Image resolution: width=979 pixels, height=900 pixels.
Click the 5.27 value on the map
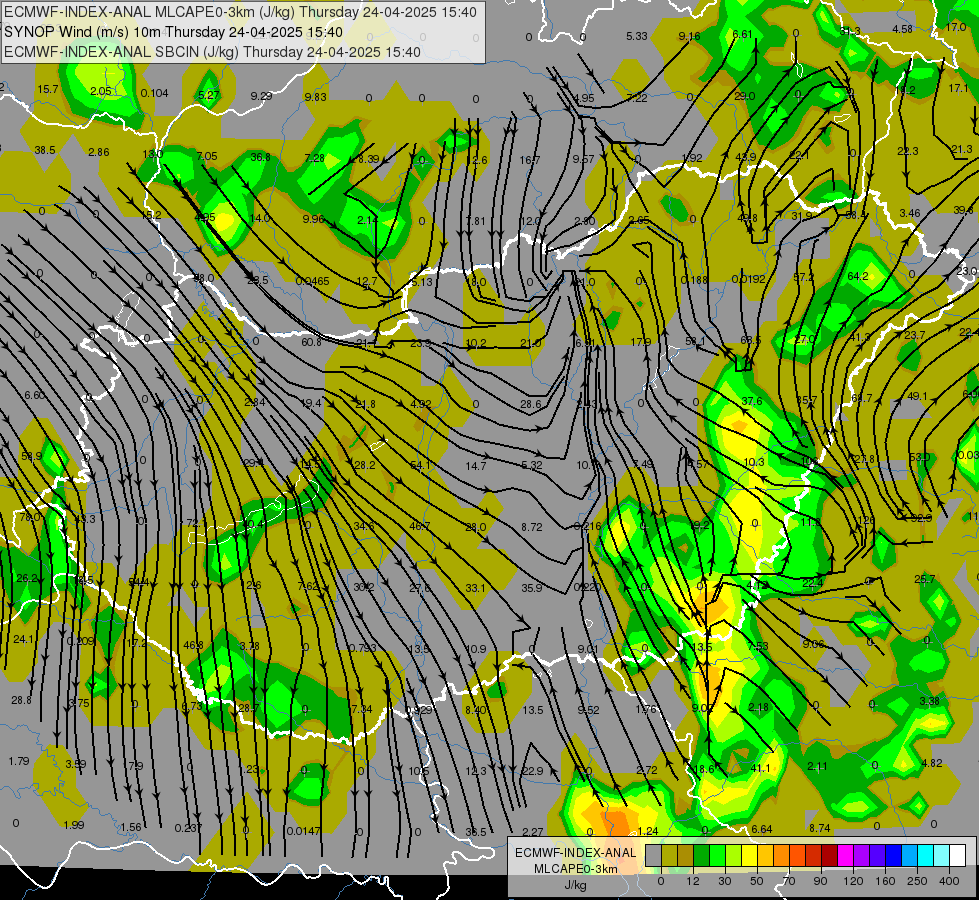209,95
